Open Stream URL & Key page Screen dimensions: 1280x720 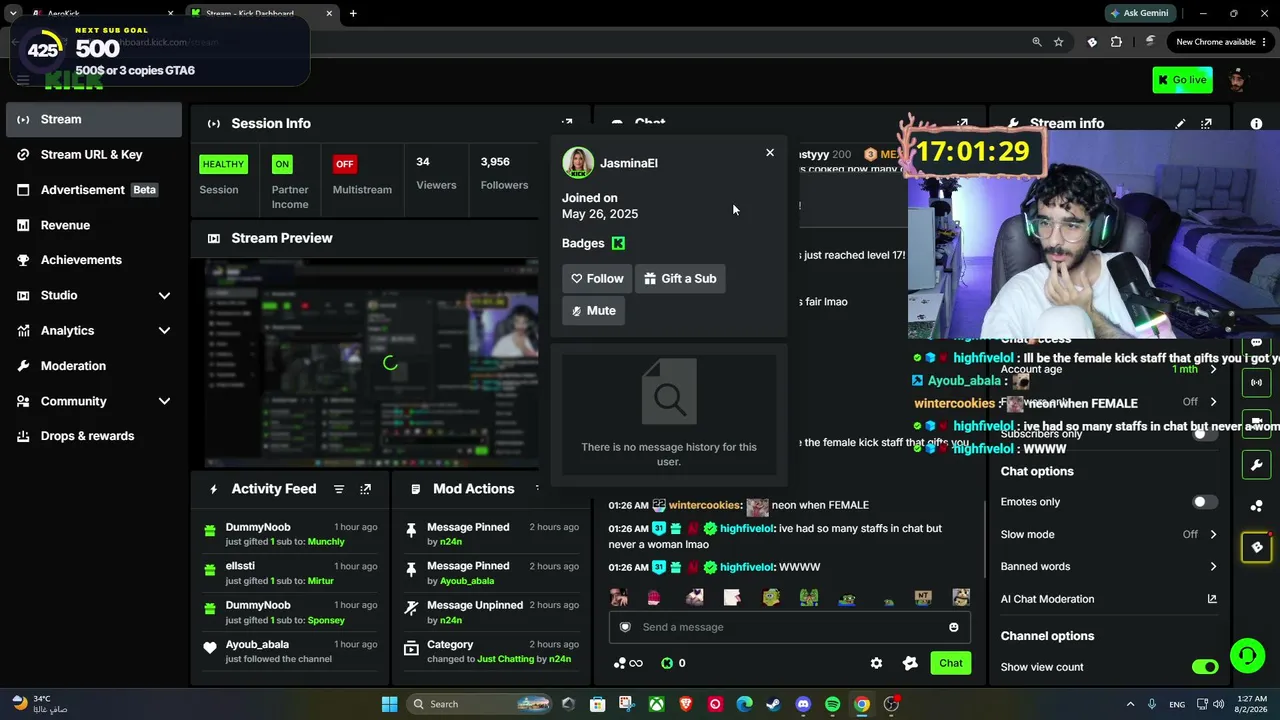click(93, 155)
